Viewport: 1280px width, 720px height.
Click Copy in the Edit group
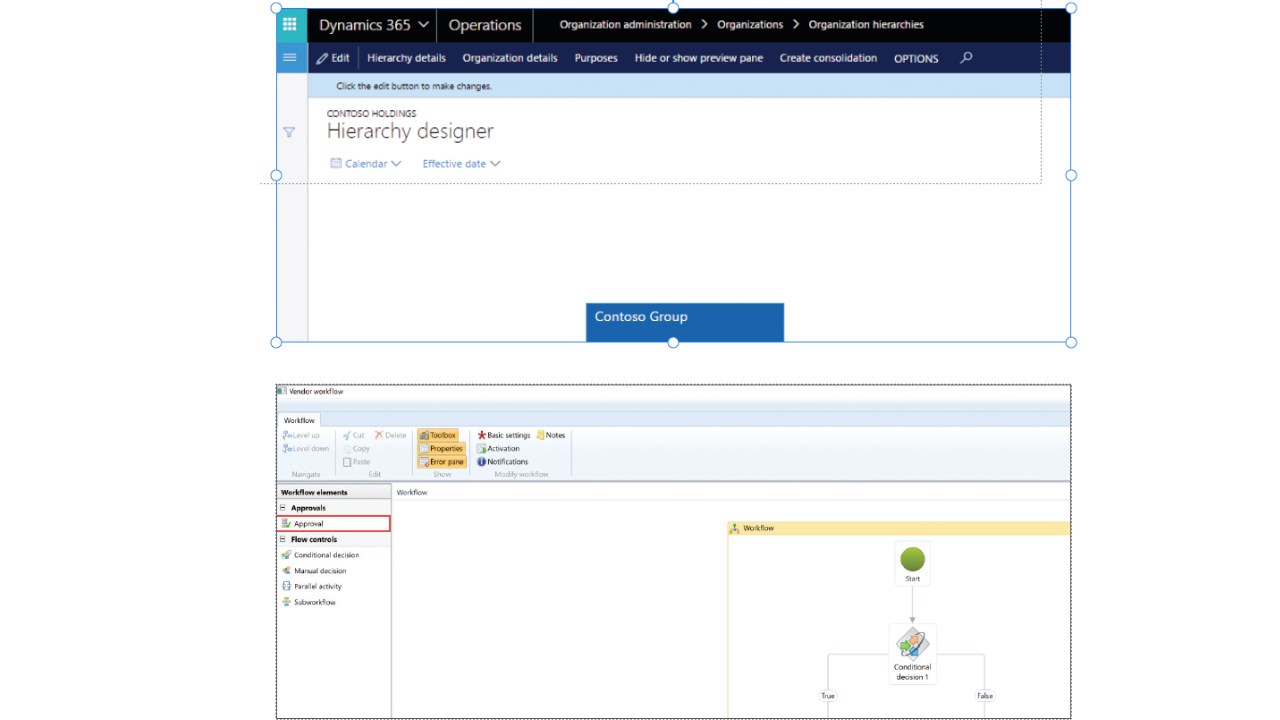[x=356, y=448]
